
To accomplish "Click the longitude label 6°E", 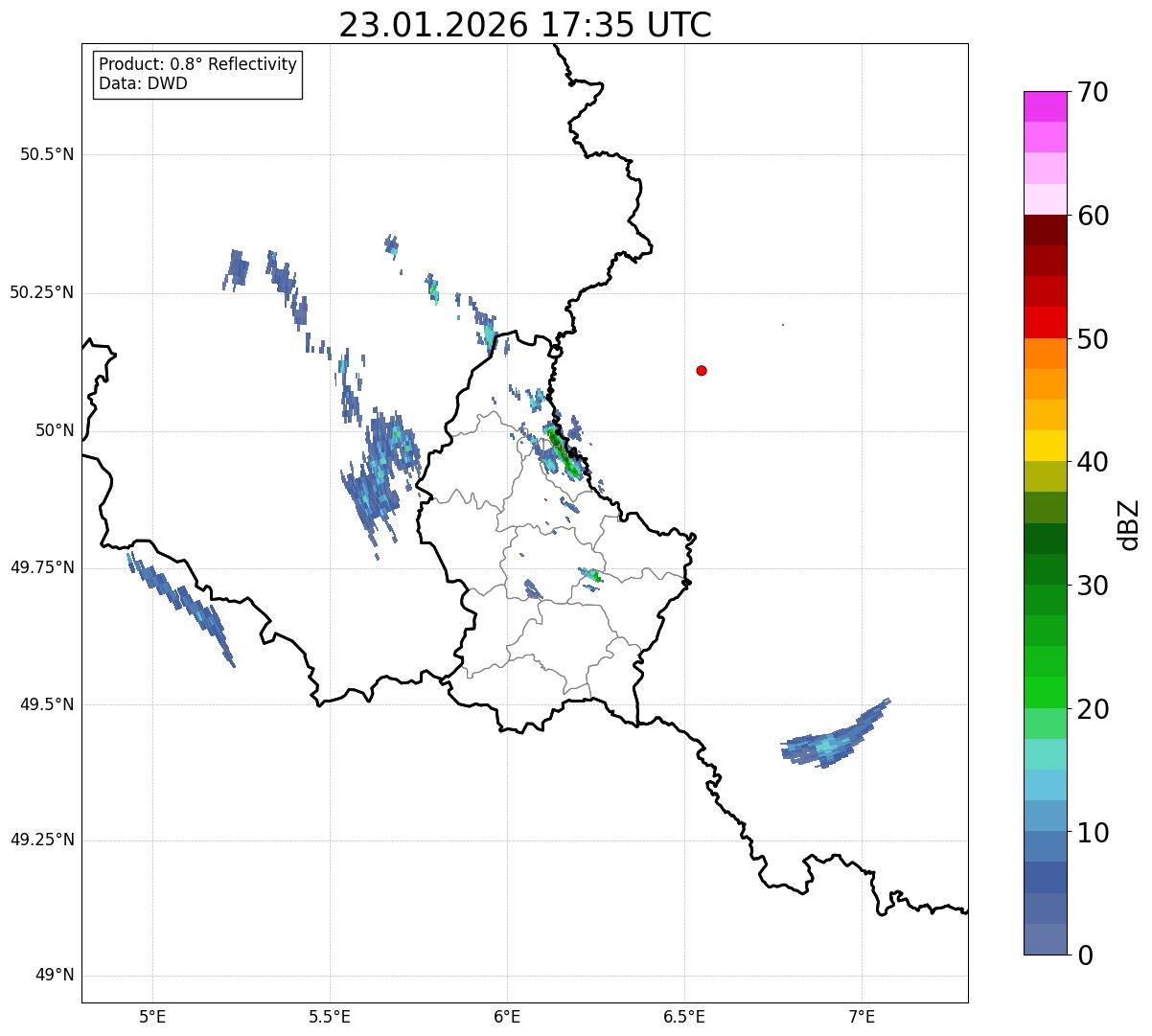I will click(507, 1017).
